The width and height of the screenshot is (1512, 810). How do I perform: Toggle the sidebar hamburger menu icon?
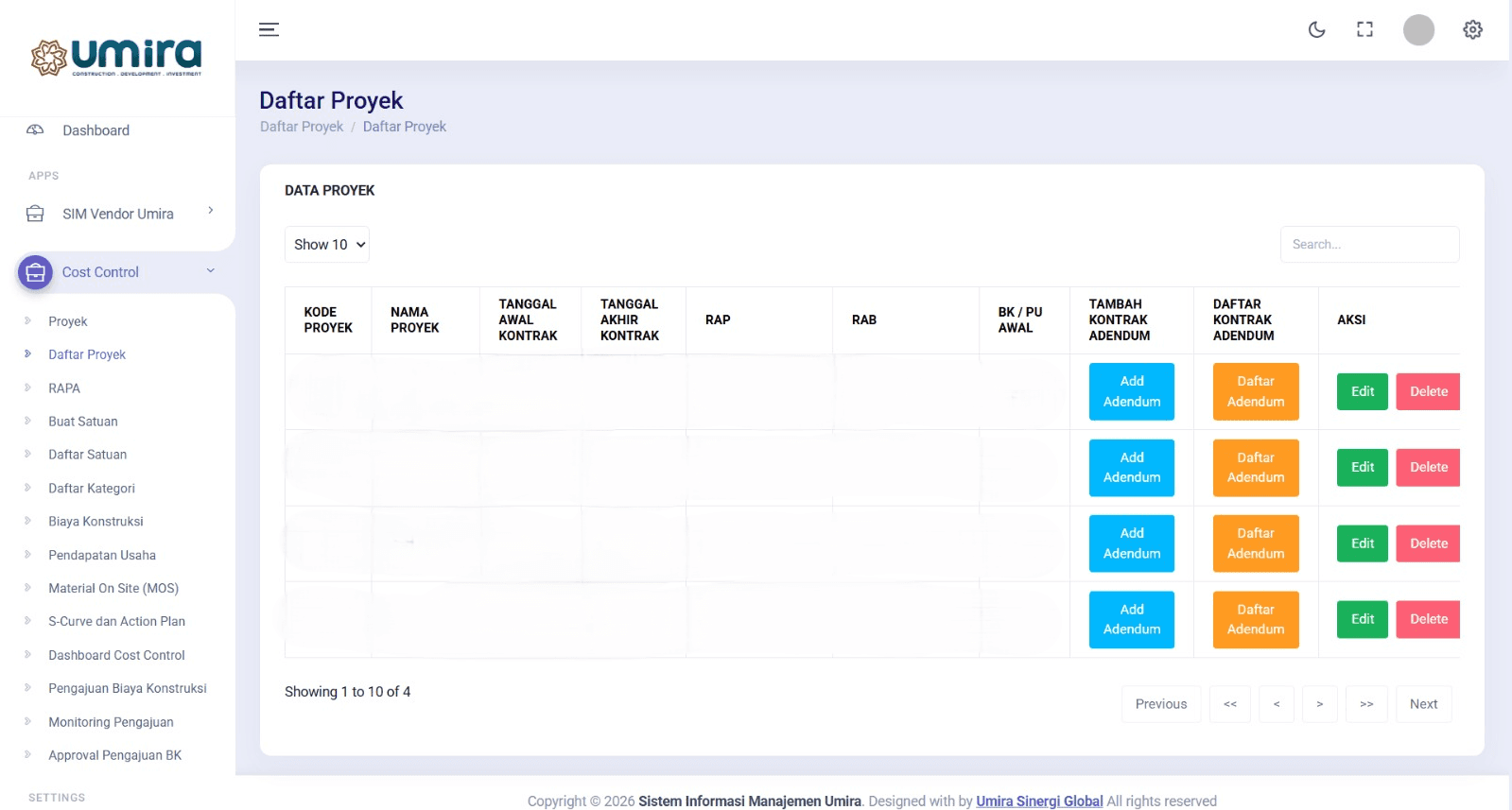click(269, 29)
